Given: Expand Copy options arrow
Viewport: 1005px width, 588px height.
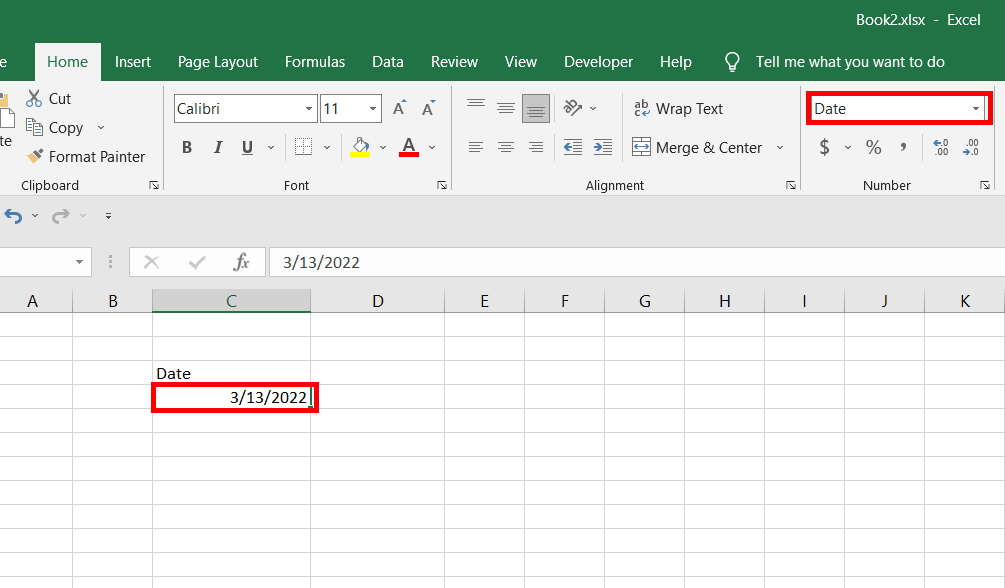Looking at the screenshot, I should coord(101,128).
